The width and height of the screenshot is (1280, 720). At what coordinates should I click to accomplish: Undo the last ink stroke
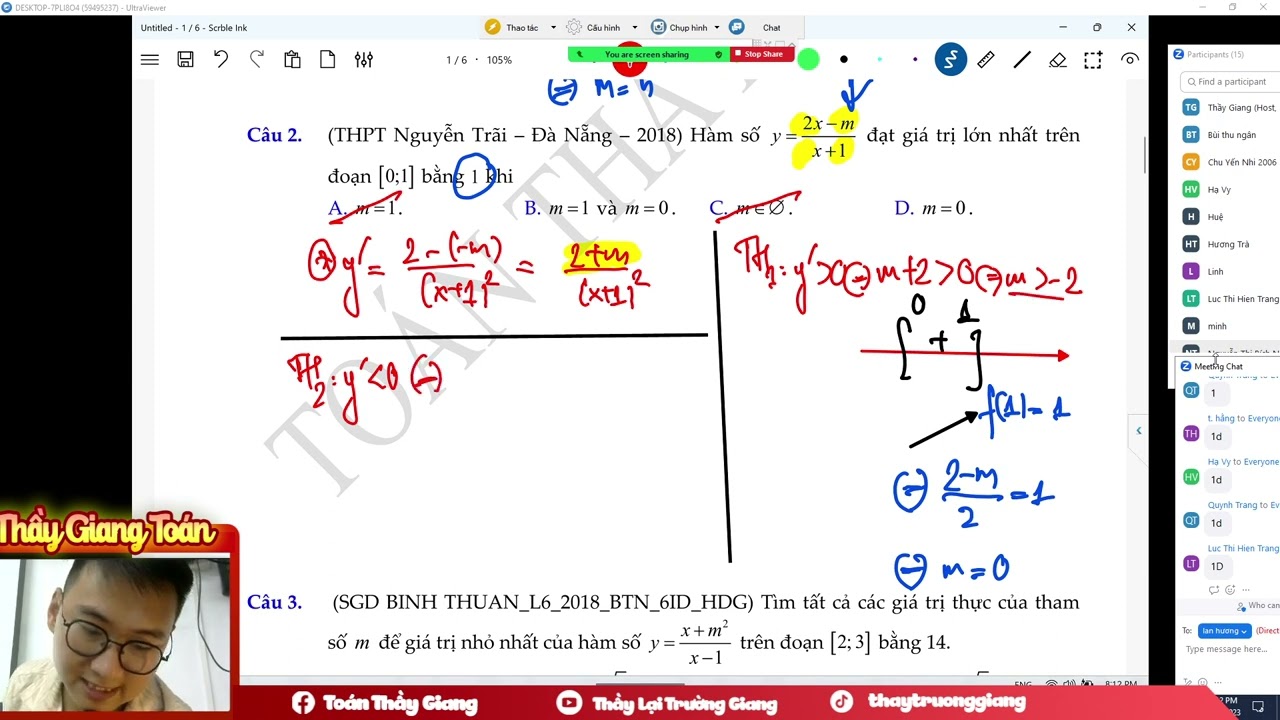coord(221,59)
